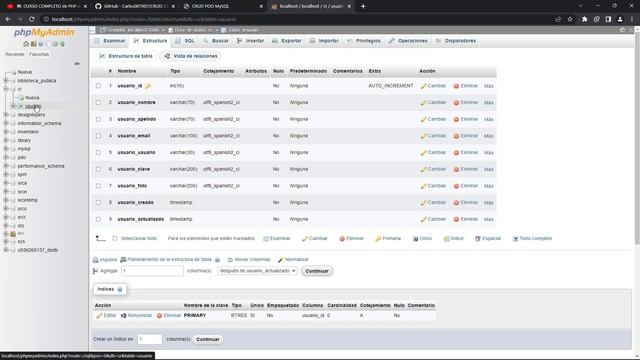This screenshot has height=360, width=640.
Task: Expand information_schema database tree node
Action: click(x=6, y=123)
